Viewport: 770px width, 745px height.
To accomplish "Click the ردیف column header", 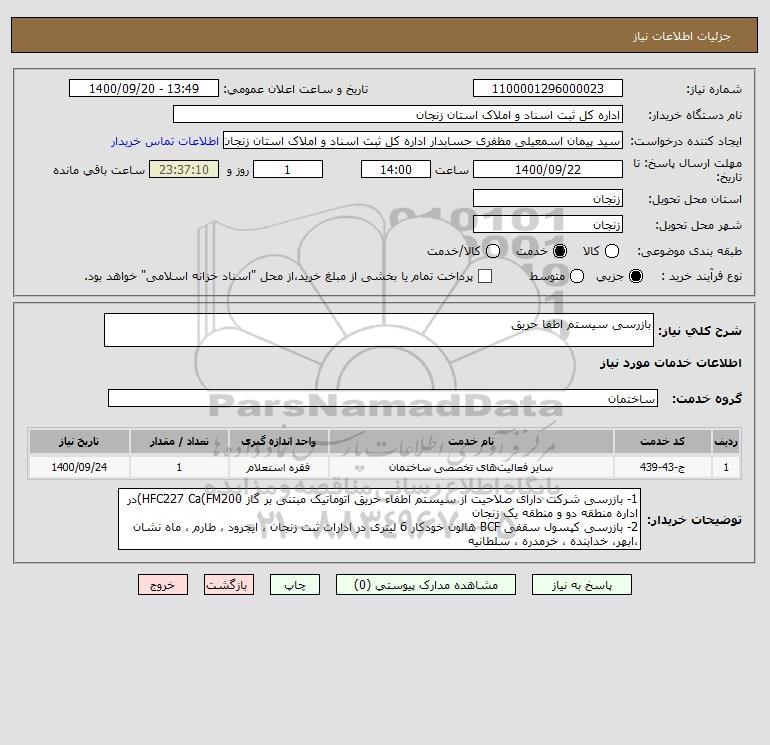I will point(726,441).
